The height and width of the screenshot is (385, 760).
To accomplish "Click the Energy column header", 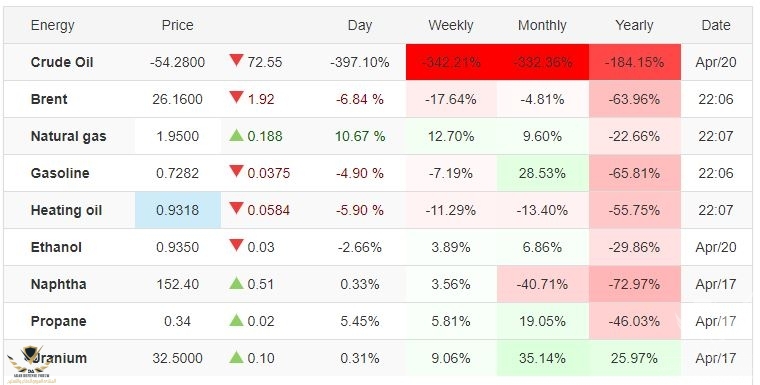I will (52, 25).
